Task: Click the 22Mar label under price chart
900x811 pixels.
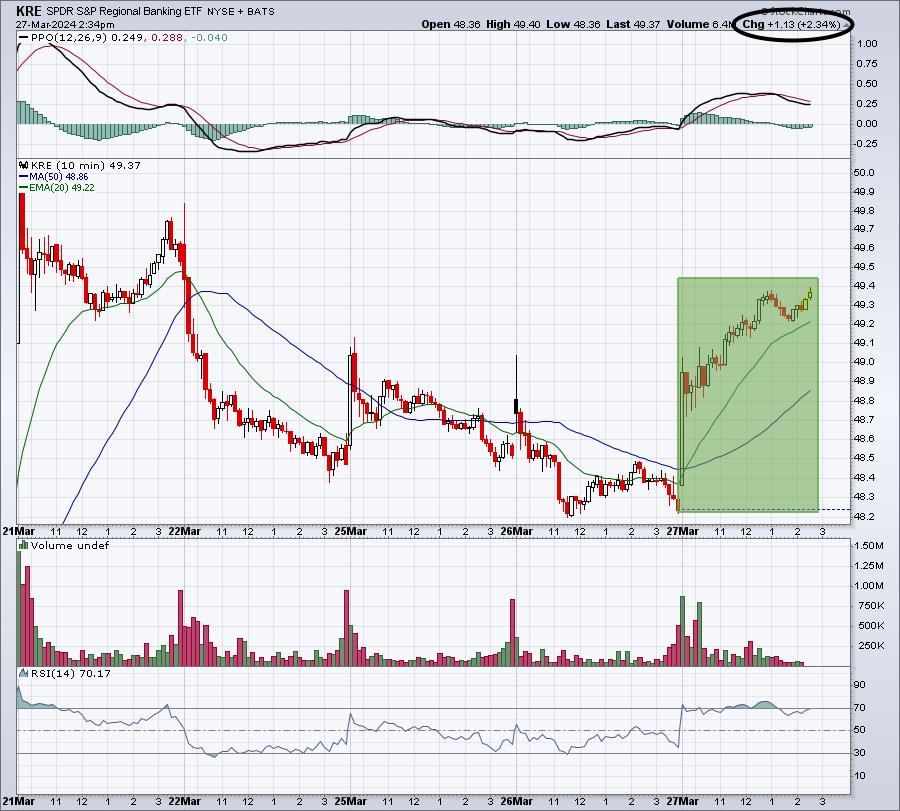Action: point(185,531)
